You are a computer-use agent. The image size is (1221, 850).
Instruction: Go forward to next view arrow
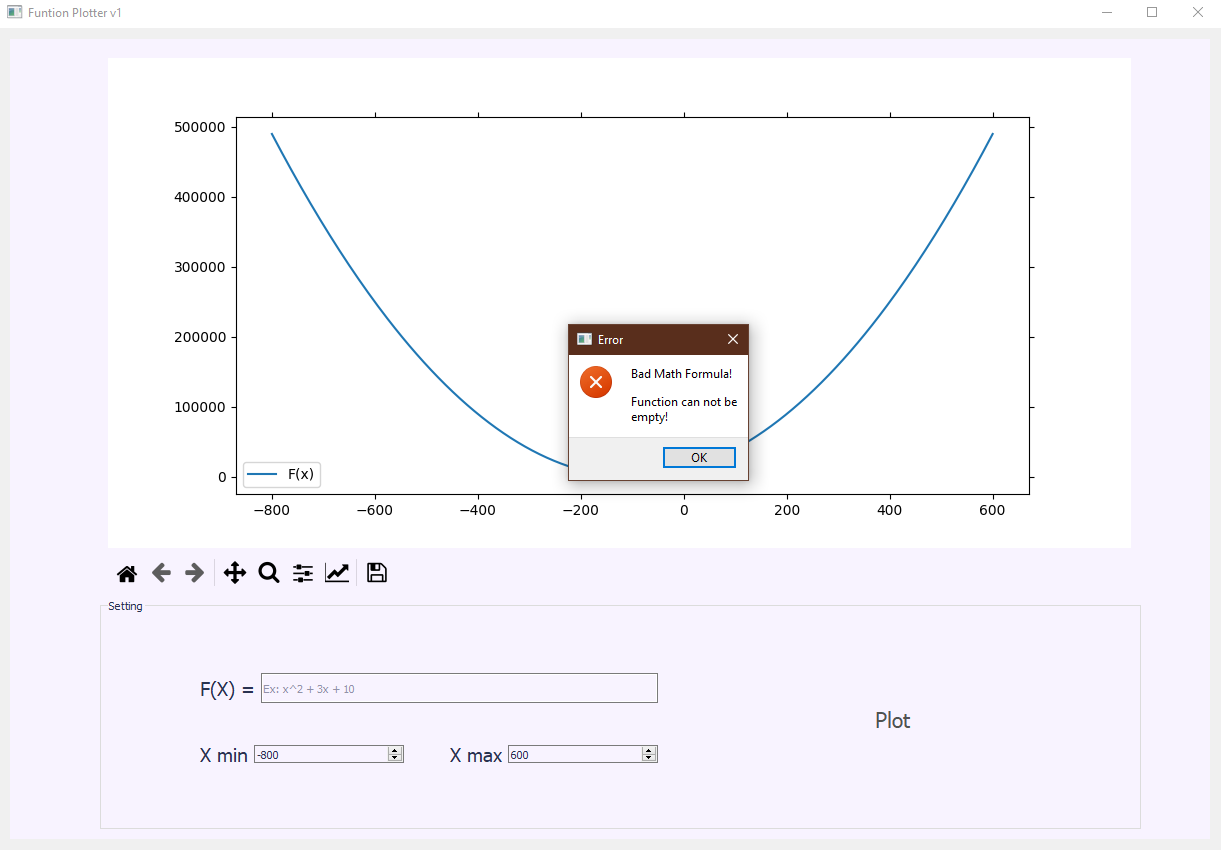click(x=195, y=573)
